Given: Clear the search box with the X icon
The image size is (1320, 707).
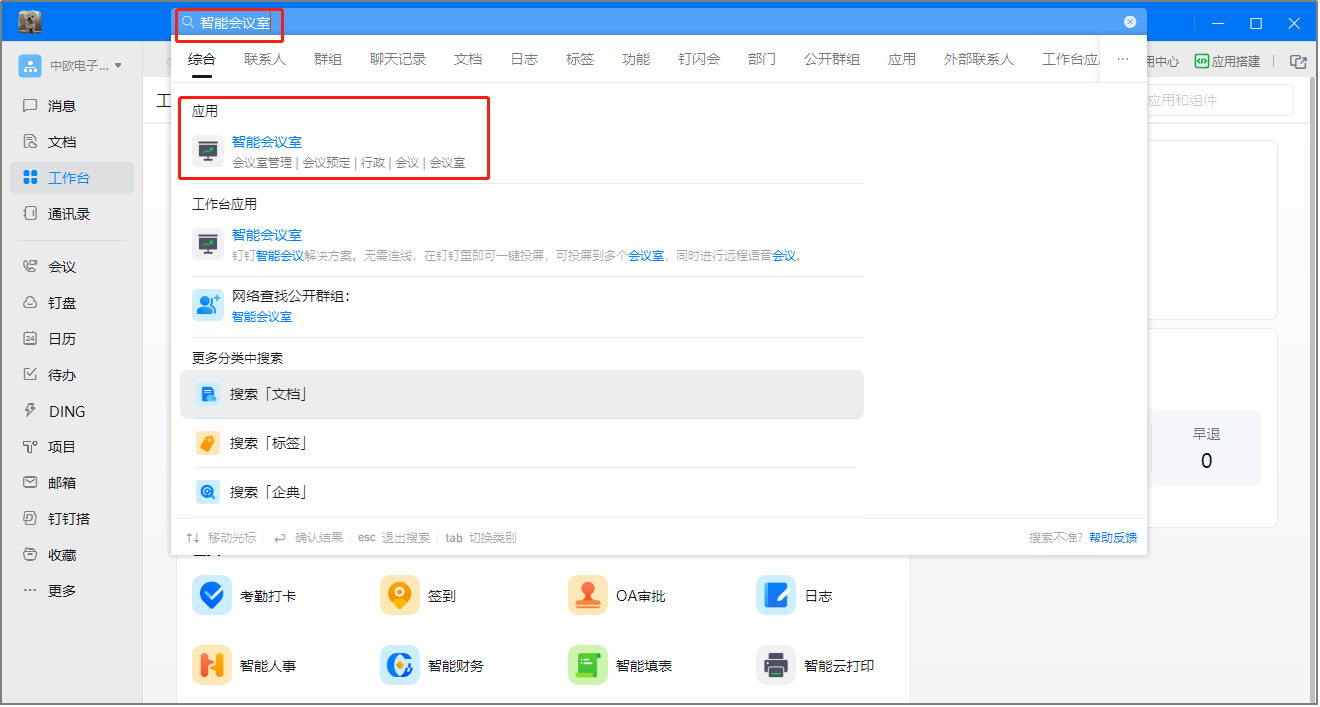Looking at the screenshot, I should pyautogui.click(x=1130, y=22).
